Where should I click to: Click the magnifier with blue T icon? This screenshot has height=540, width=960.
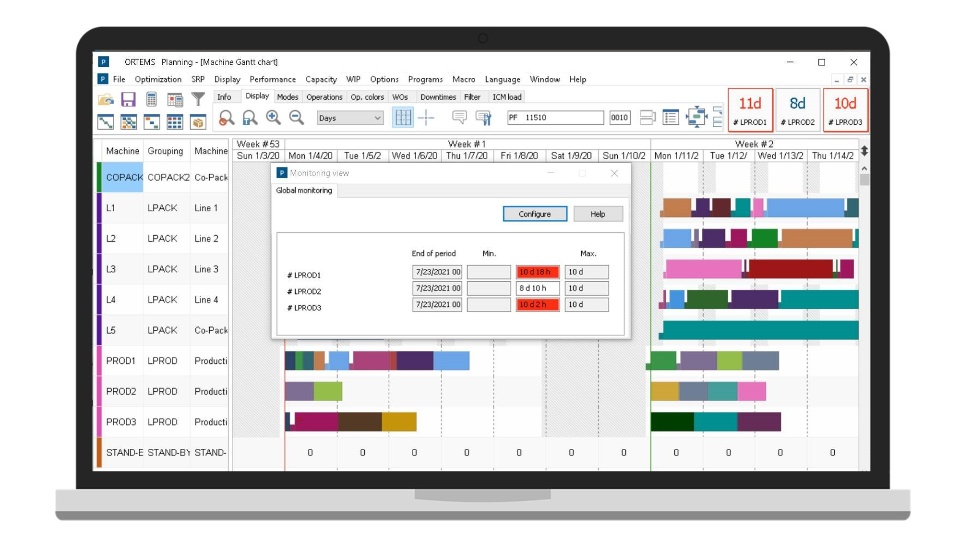click(250, 118)
